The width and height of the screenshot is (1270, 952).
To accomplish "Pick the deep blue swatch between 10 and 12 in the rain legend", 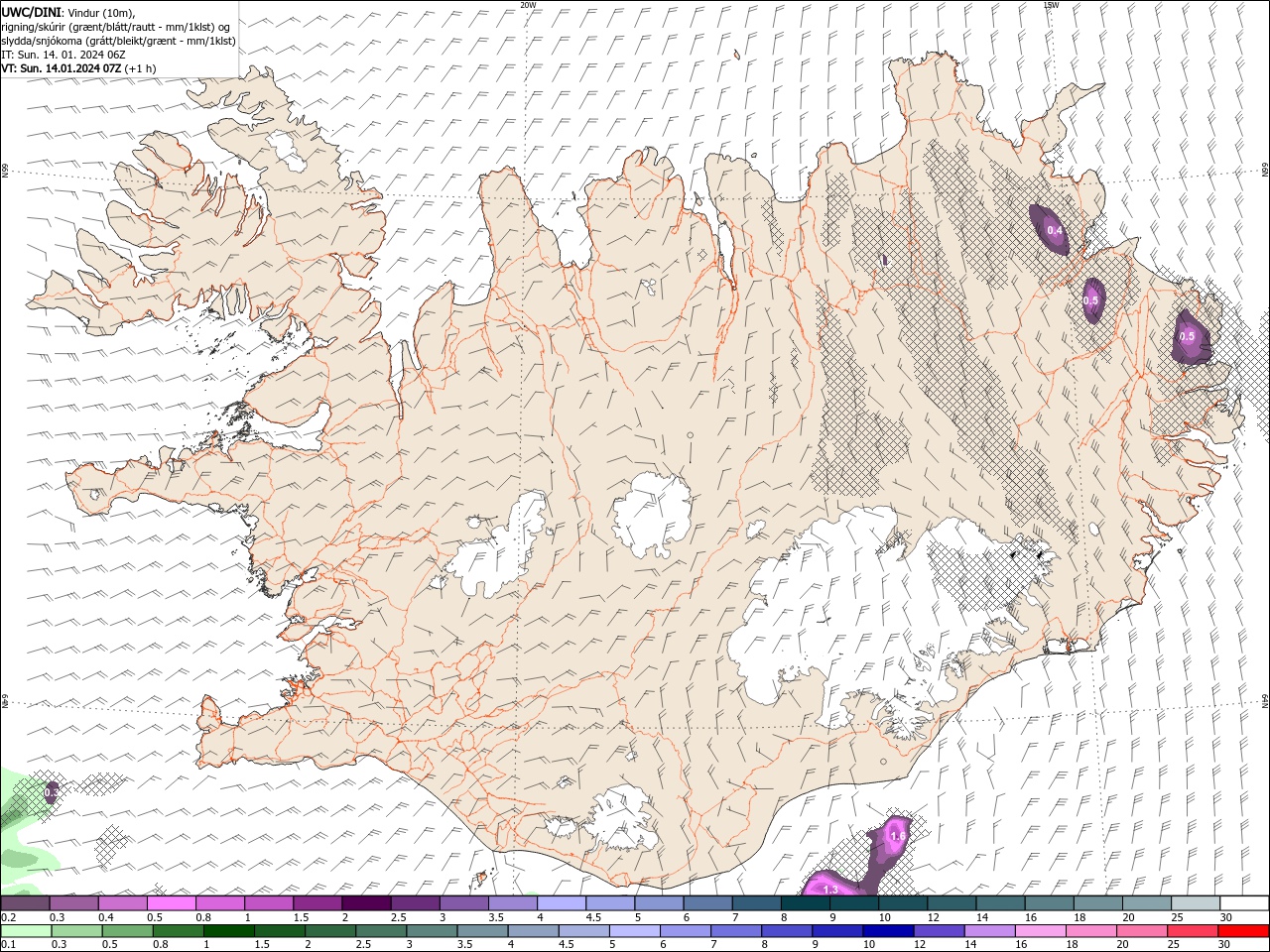I will click(888, 931).
